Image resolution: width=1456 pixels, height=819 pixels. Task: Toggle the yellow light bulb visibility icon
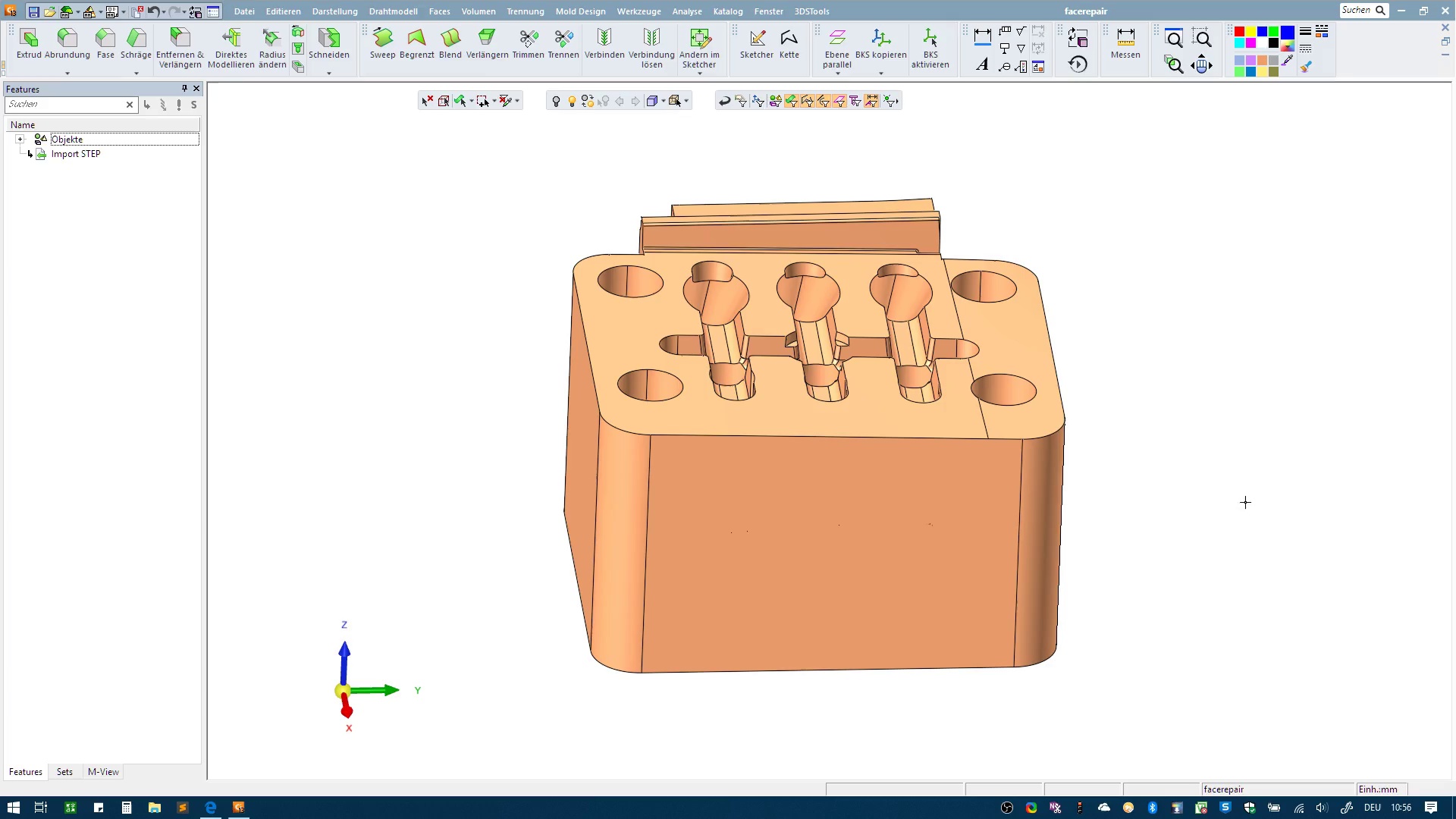click(x=572, y=101)
